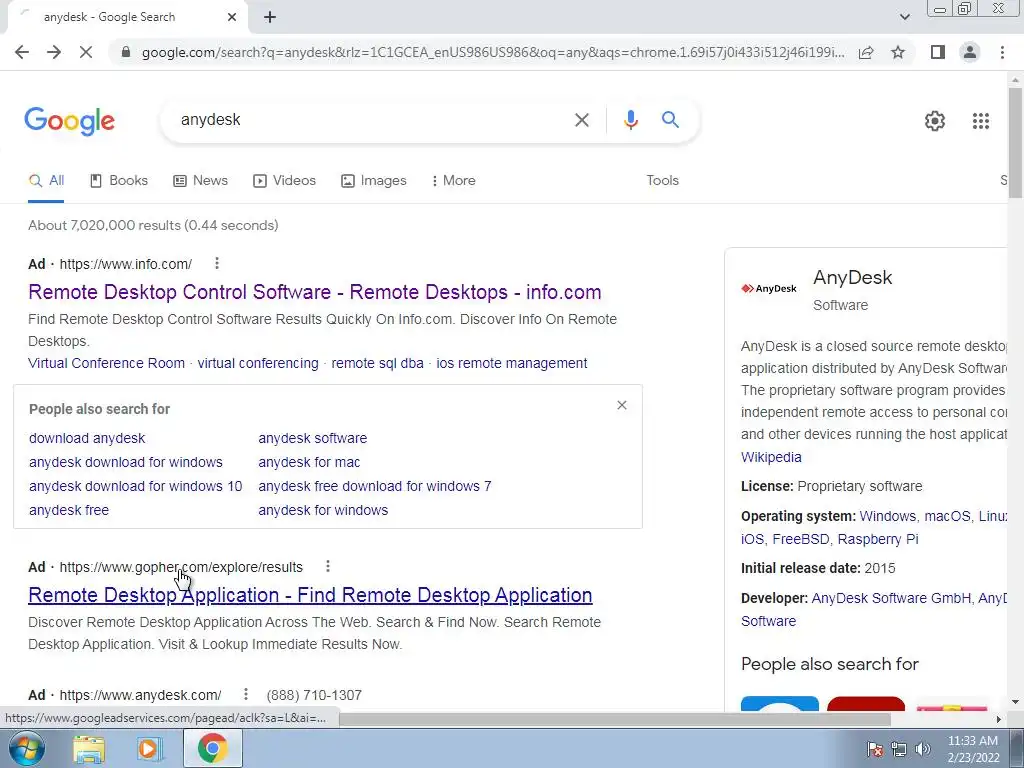Viewport: 1024px width, 768px height.
Task: Search for anydesk free download for windows 7
Action: 374,487
